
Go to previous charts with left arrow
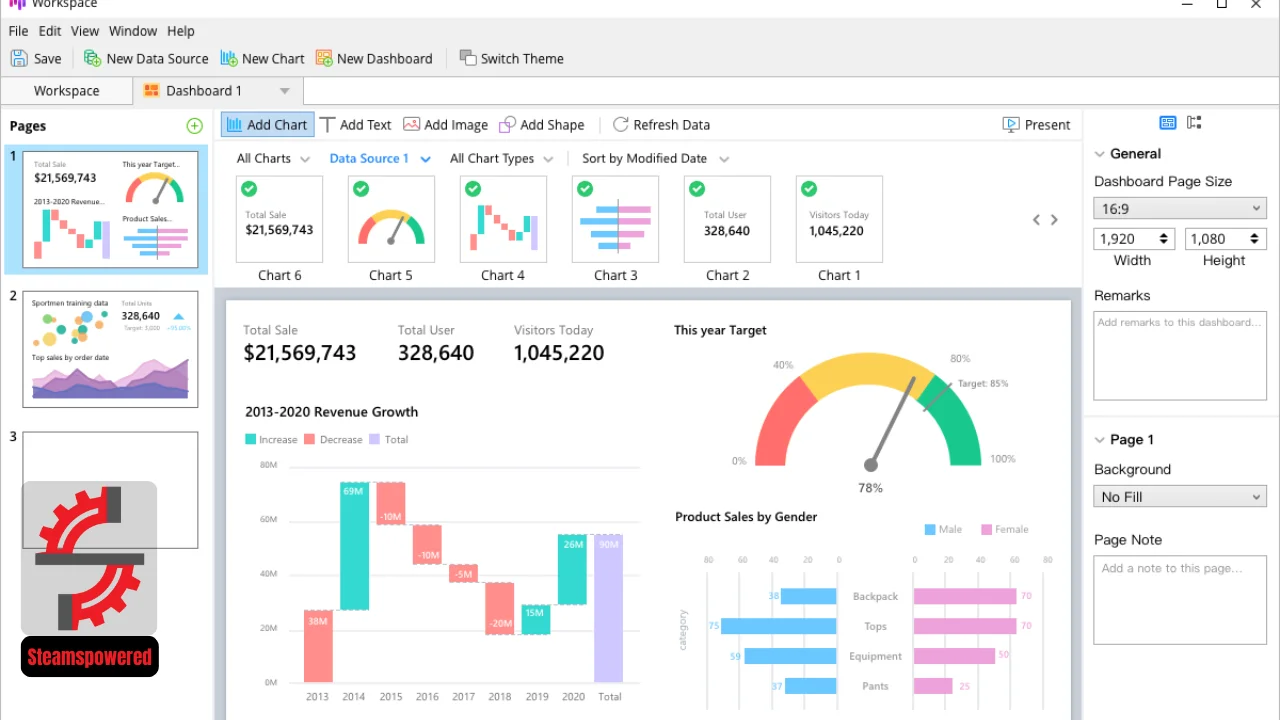[1037, 220]
